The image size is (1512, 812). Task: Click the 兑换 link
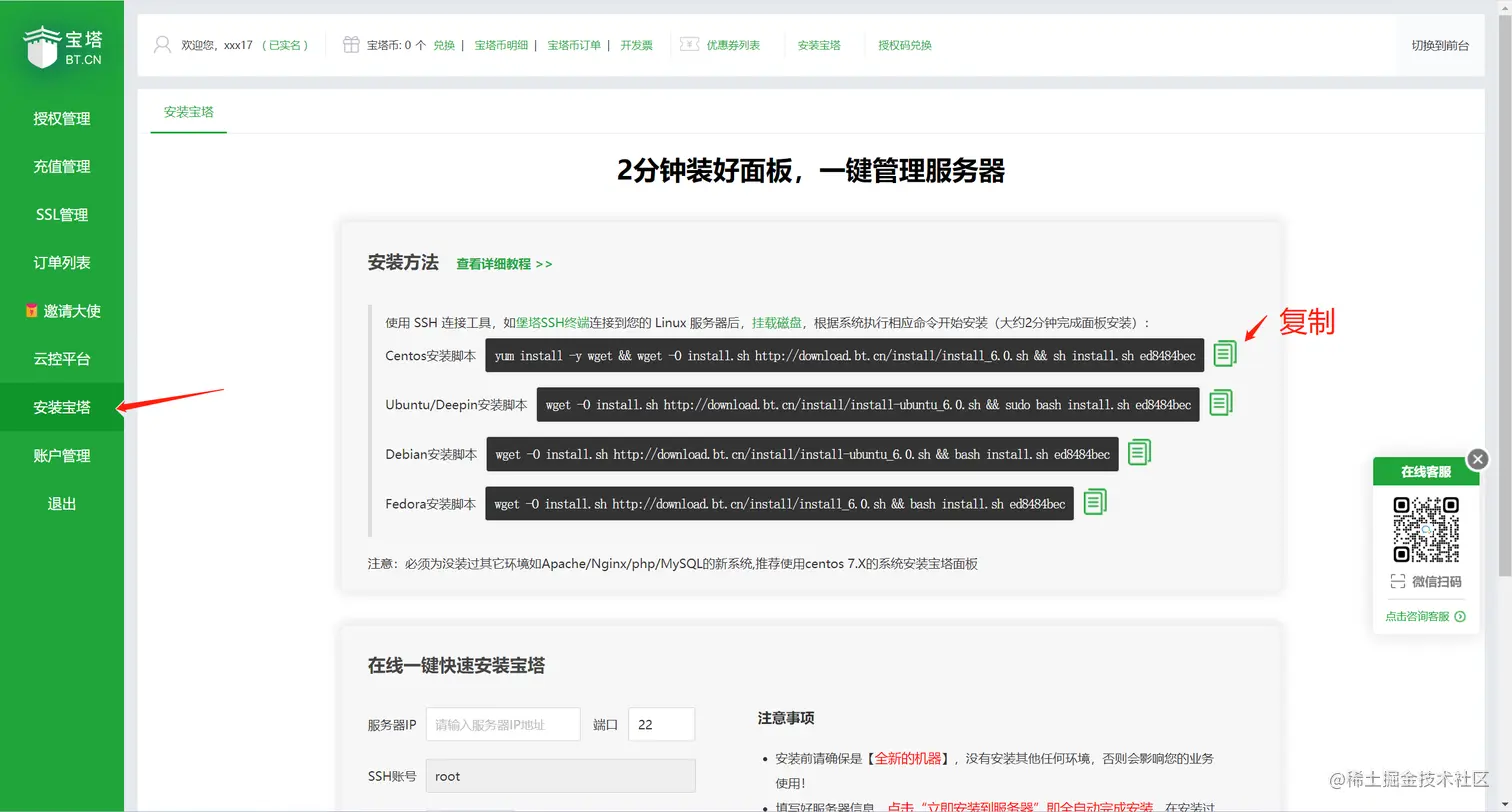444,45
